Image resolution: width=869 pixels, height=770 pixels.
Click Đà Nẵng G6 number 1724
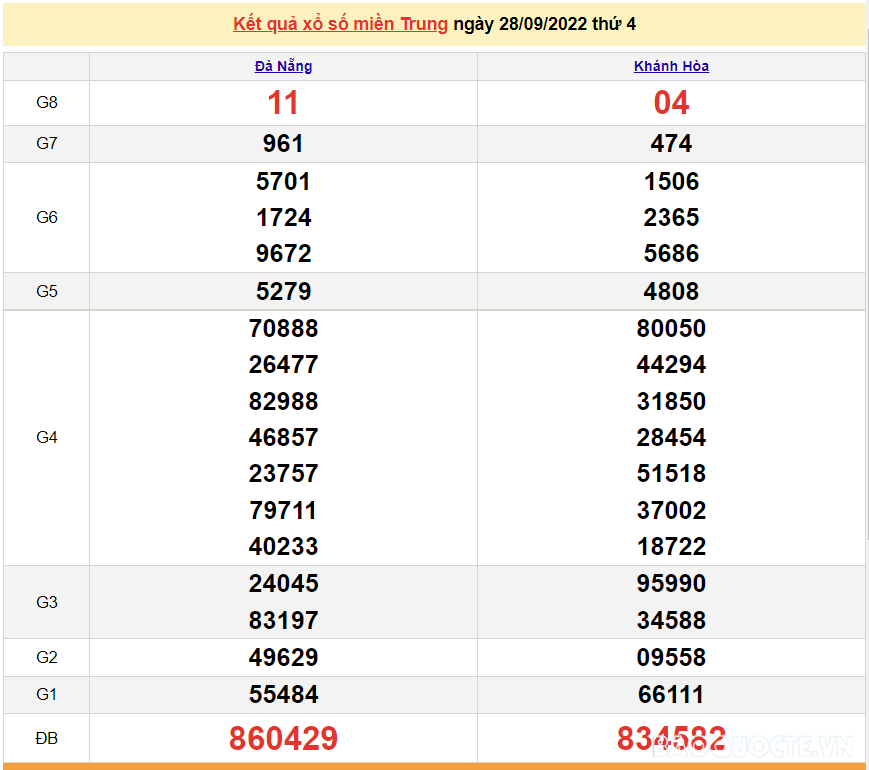(x=283, y=218)
